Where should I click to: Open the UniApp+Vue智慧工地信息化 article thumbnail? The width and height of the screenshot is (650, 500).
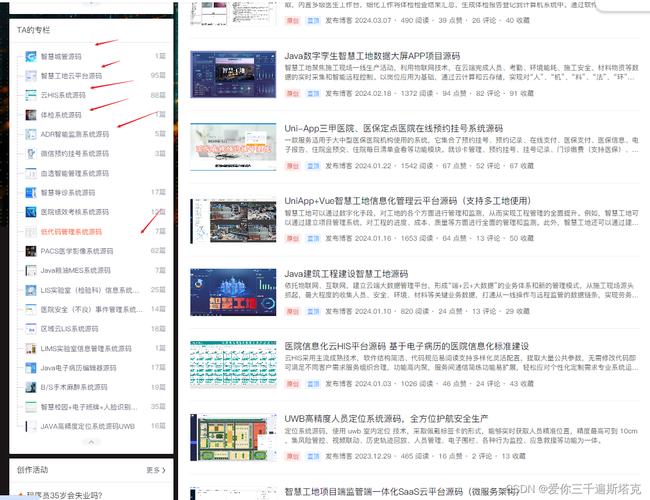[233, 221]
